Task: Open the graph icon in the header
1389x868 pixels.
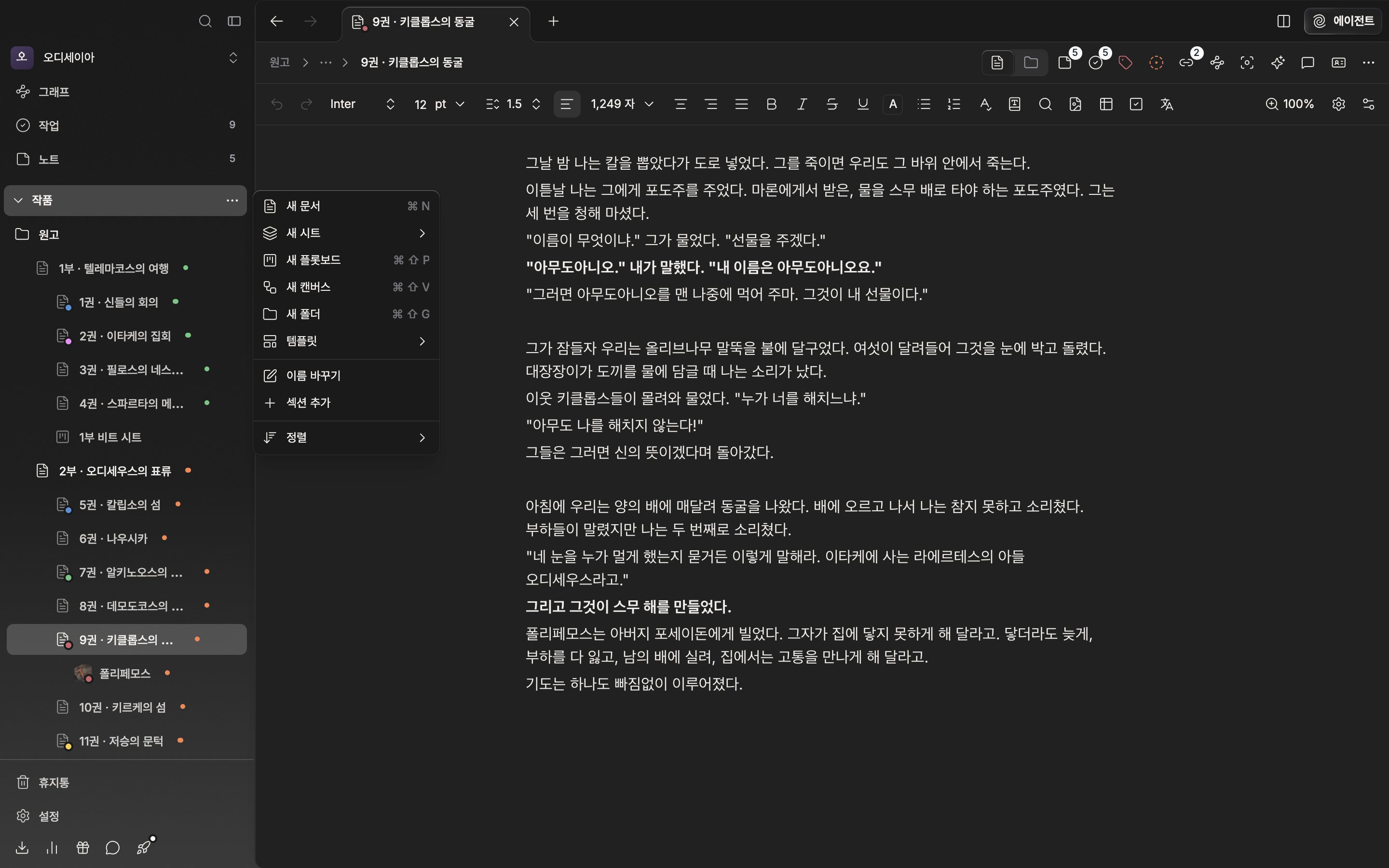Action: pos(1217,62)
